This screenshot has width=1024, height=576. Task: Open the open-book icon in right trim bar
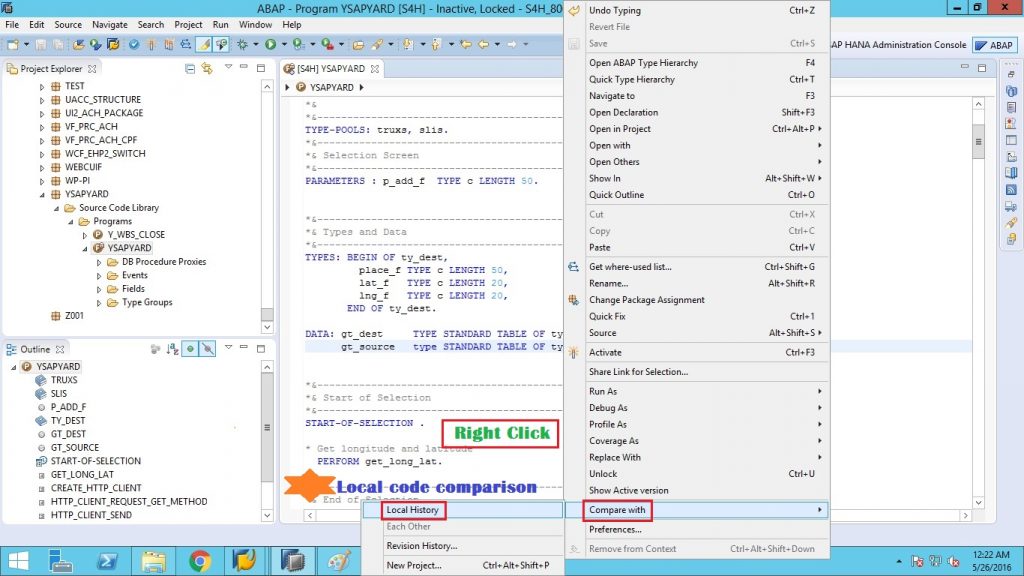coord(1011,173)
